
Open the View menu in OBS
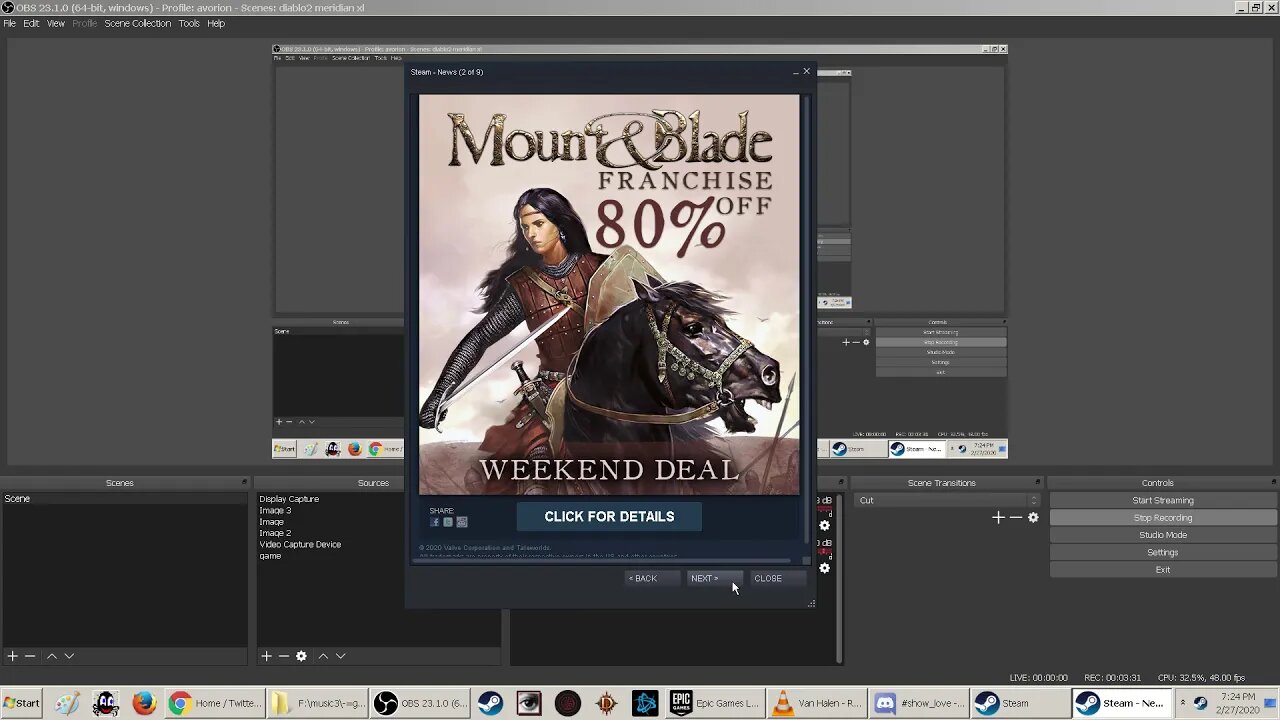pyautogui.click(x=56, y=23)
